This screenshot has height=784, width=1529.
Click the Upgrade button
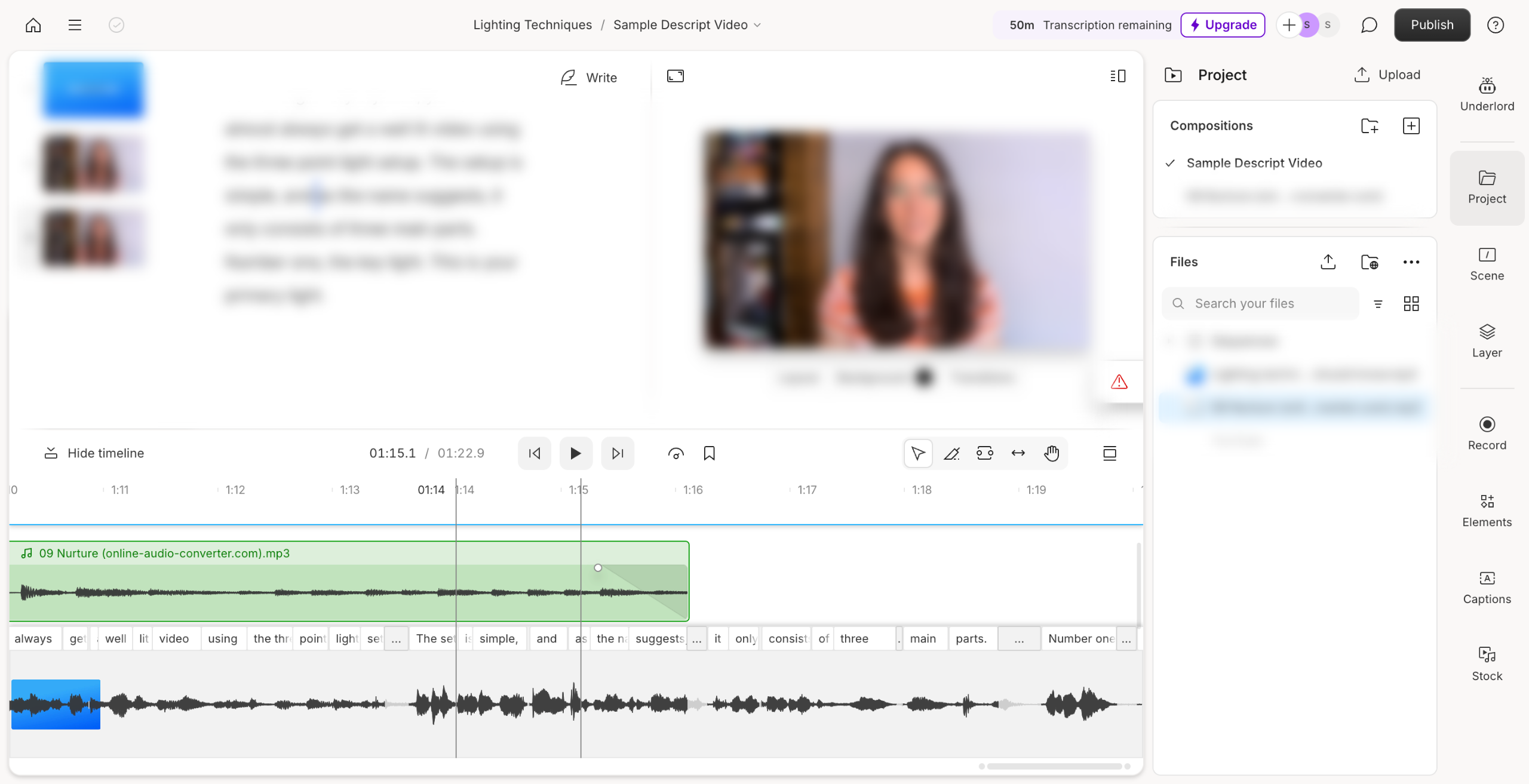pos(1223,25)
